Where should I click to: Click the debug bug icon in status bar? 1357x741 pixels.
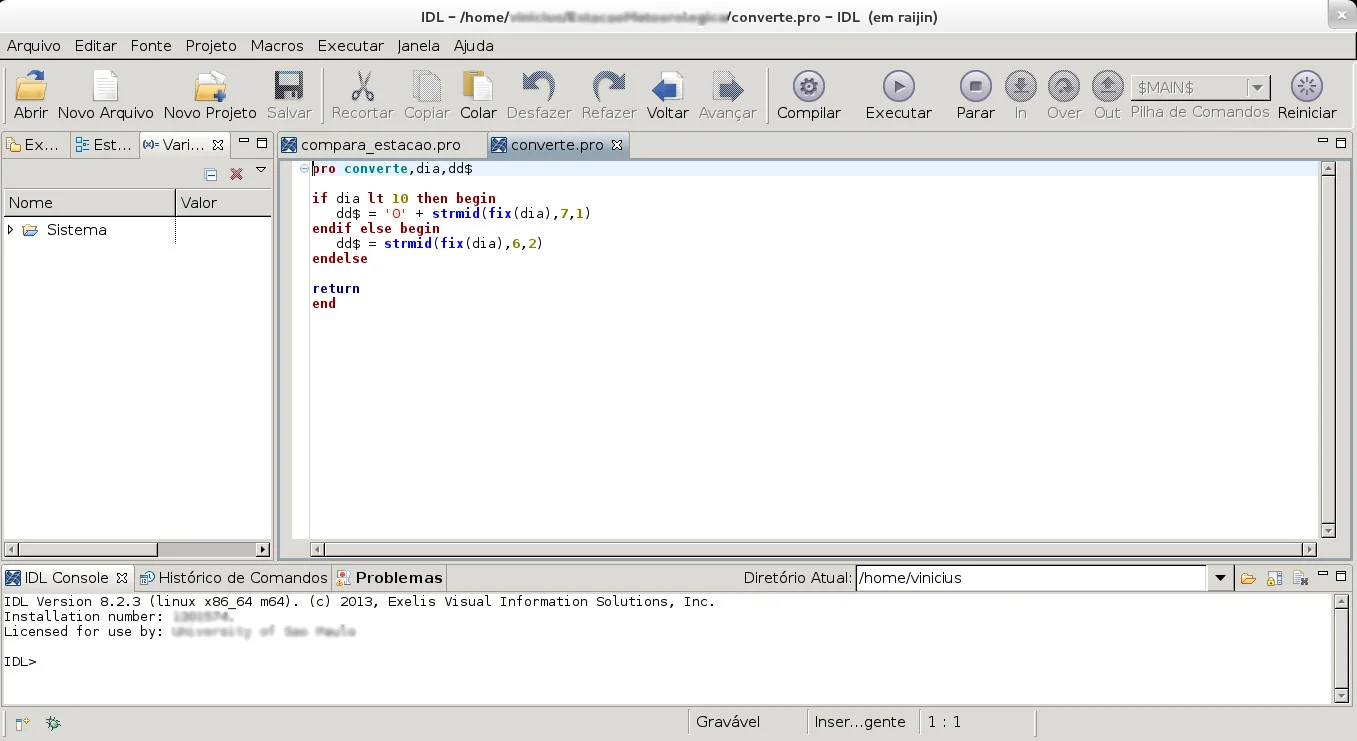(53, 722)
